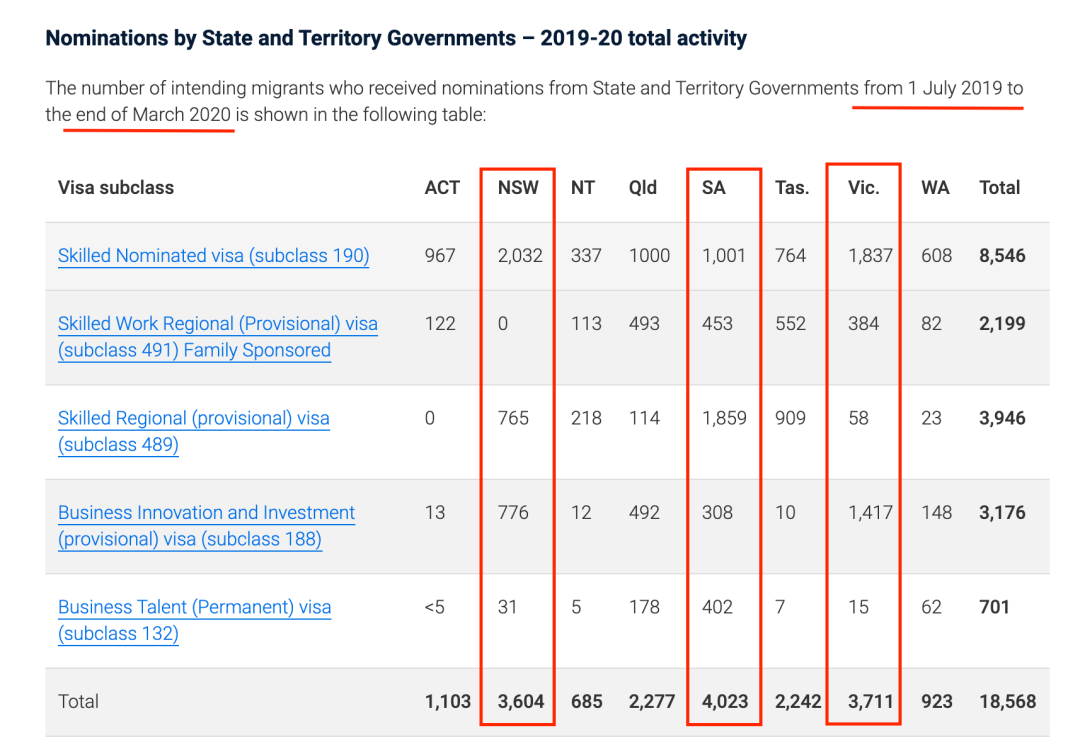Select the 402 SA value
The width and height of the screenshot is (1080, 752).
point(717,607)
